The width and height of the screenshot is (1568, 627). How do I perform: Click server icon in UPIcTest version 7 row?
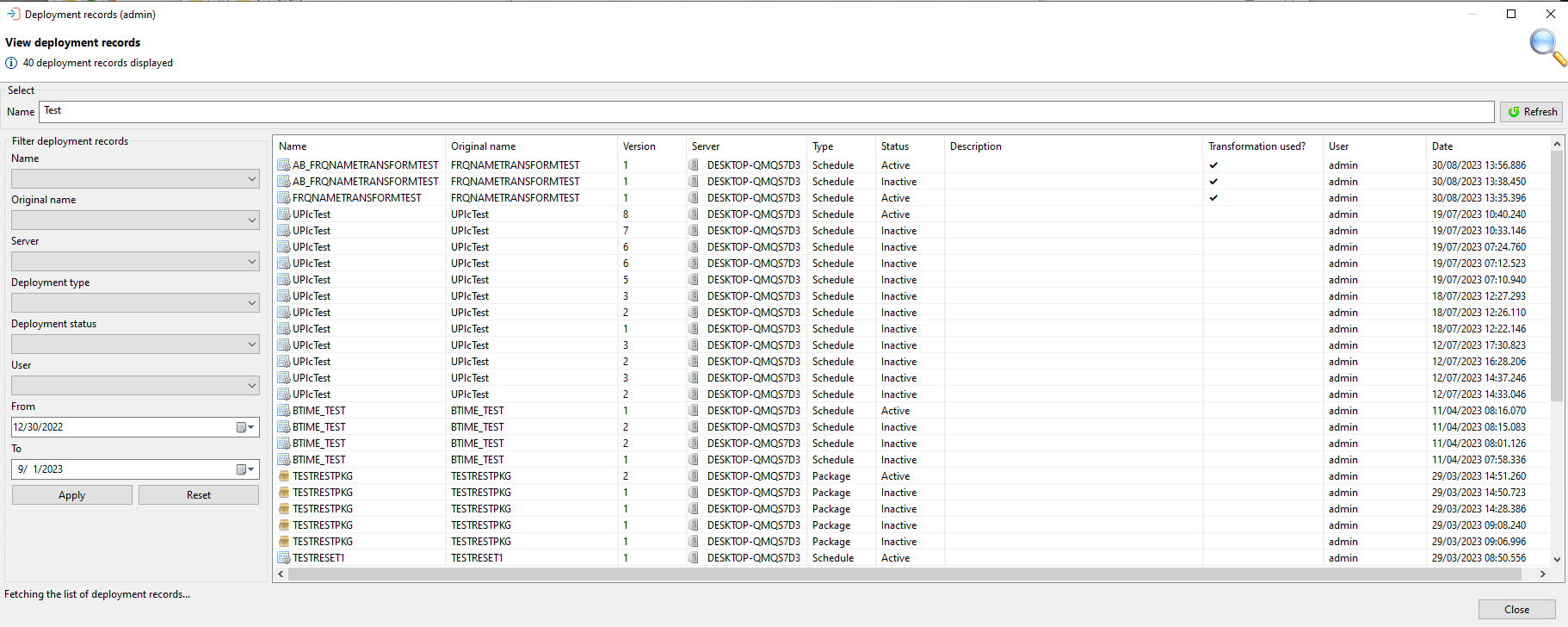(x=694, y=231)
